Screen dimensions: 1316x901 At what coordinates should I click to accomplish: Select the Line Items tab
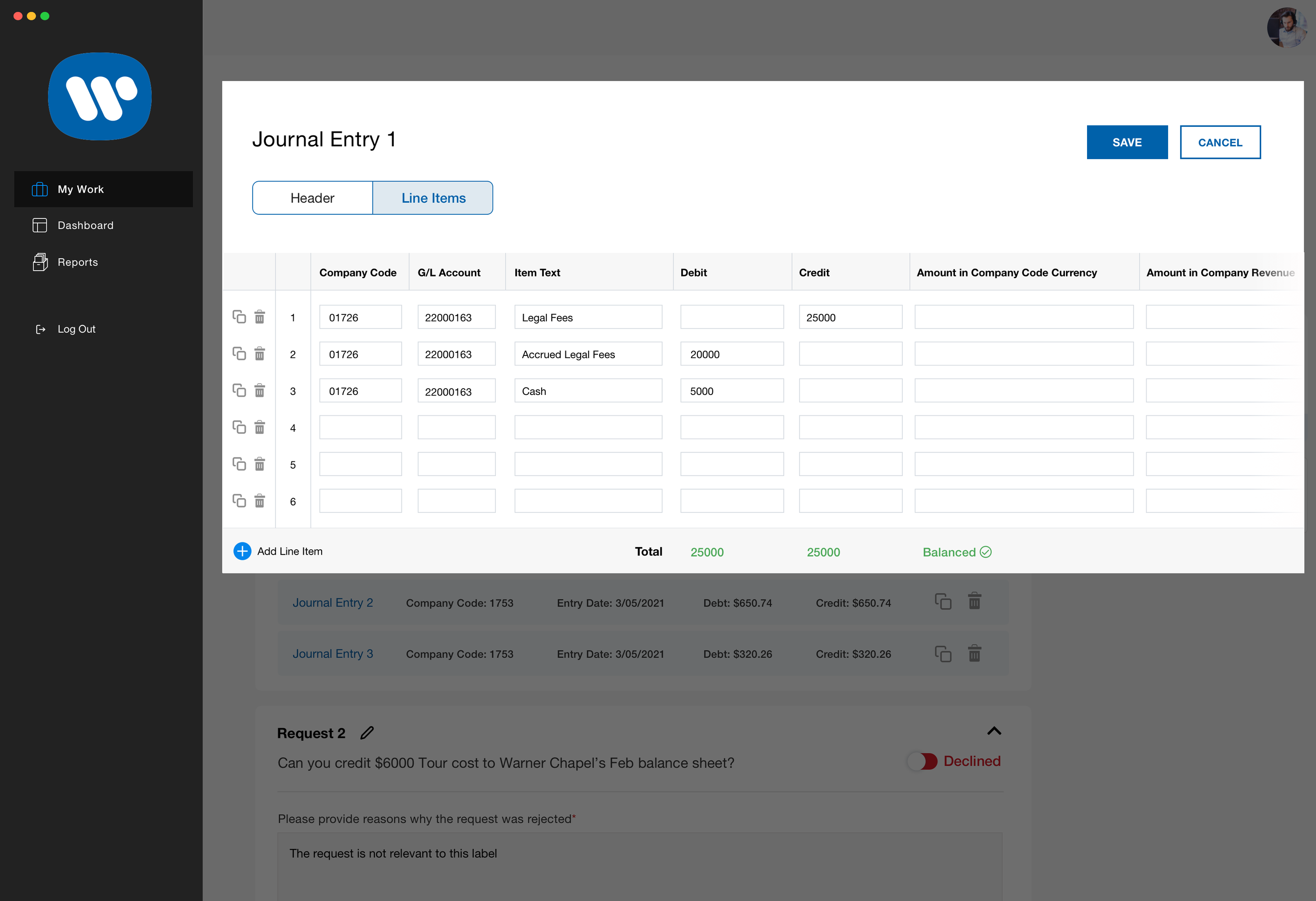433,197
